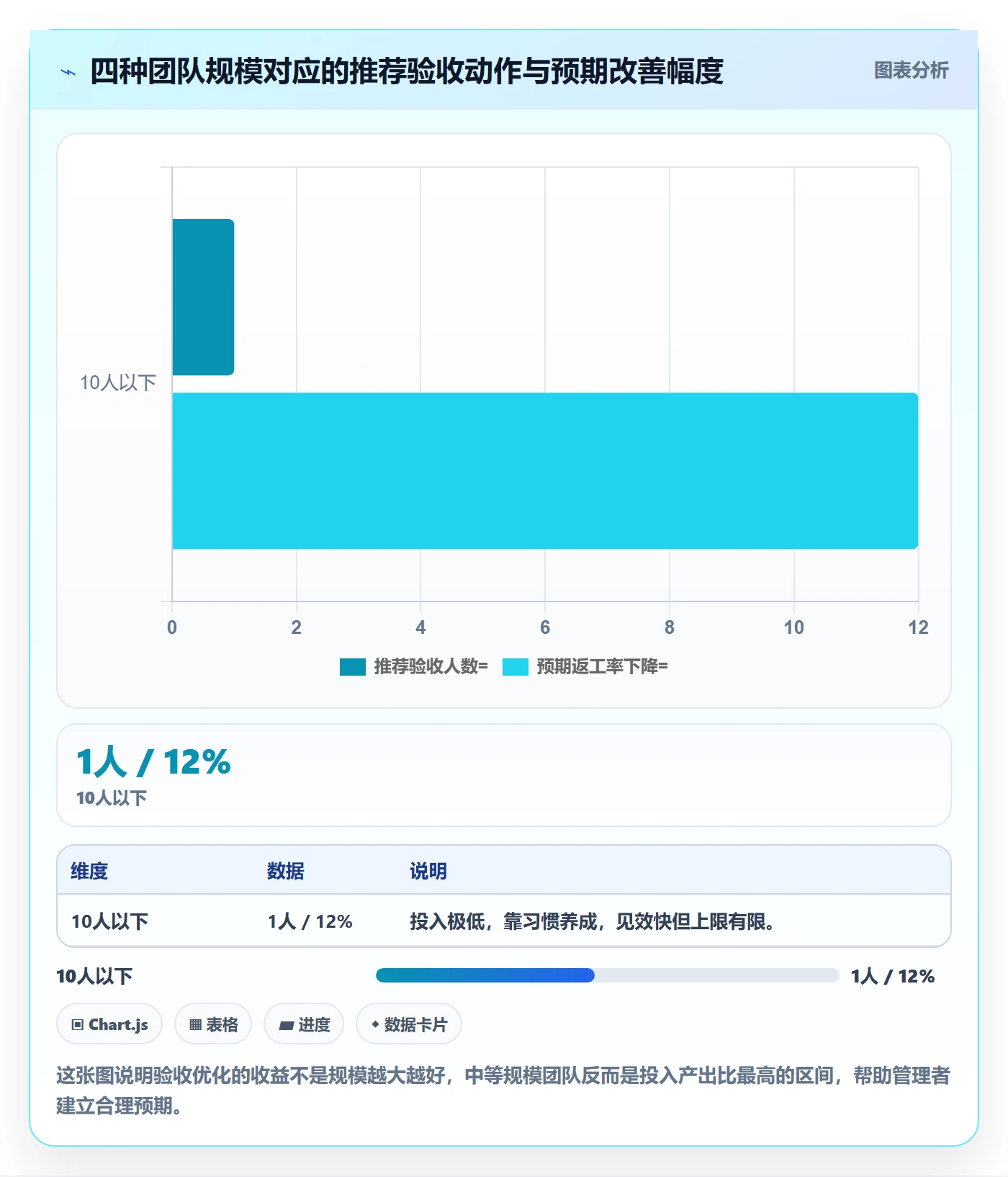The image size is (1008, 1177).
Task: Click the 10人以下 progress bar
Action: pos(607,975)
